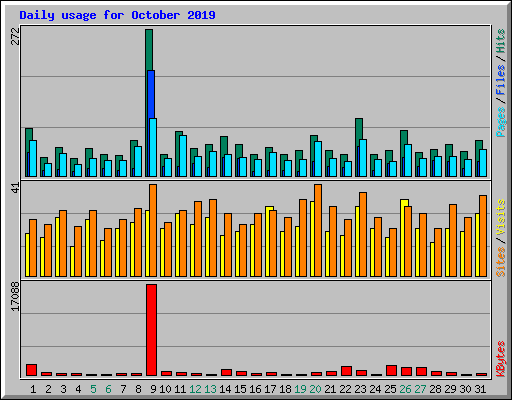Click day label "30" on the x-axis
The width and height of the screenshot is (512, 400).
[465, 389]
